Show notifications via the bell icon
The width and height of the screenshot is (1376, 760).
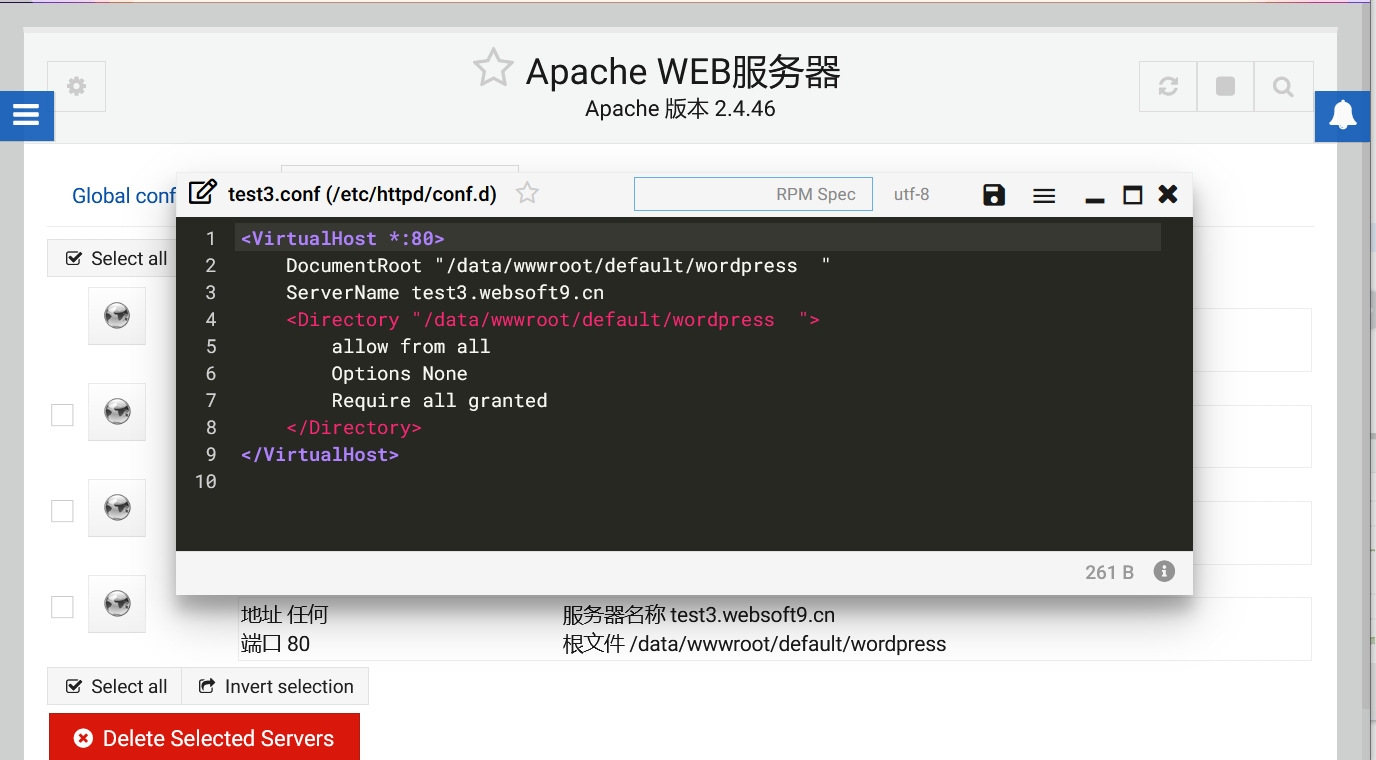coord(1342,116)
